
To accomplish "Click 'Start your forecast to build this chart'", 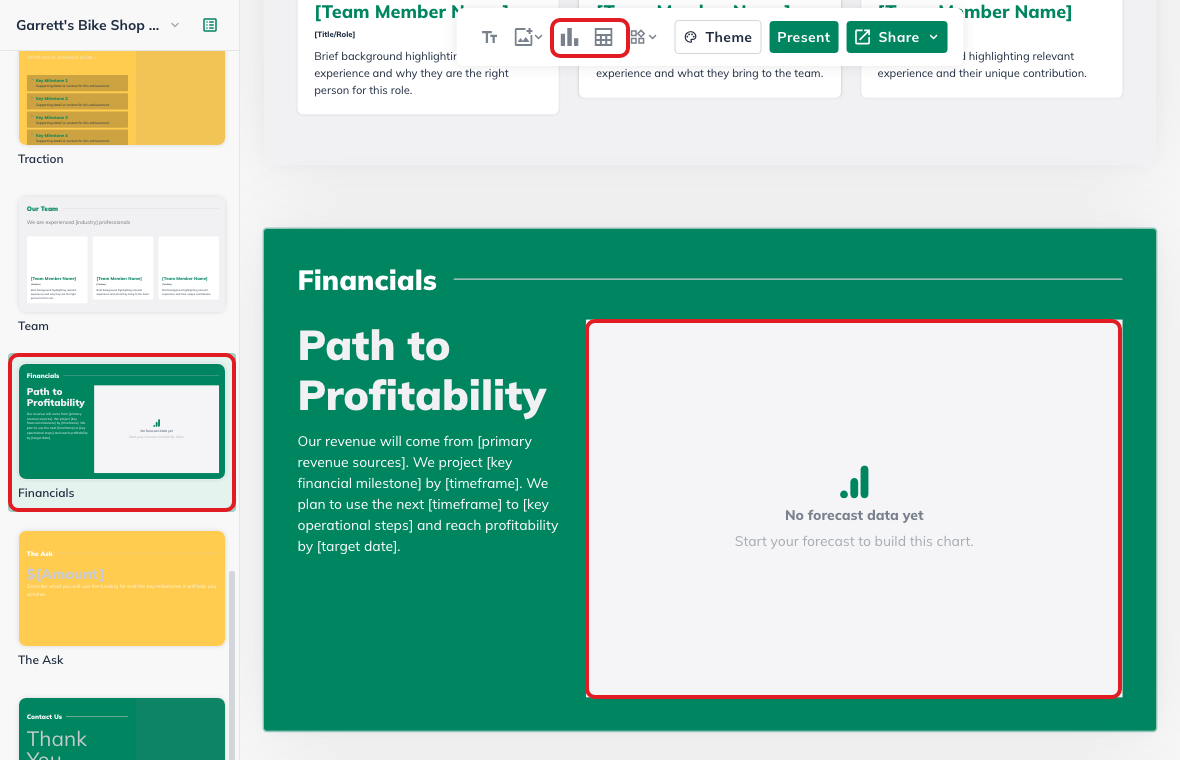I will pos(854,542).
